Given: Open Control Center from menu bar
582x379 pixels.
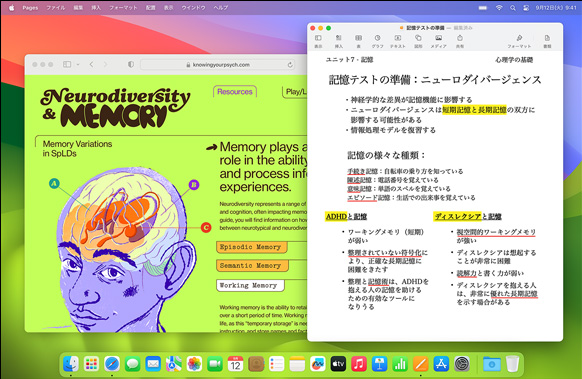Looking at the screenshot, I should click(526, 7).
